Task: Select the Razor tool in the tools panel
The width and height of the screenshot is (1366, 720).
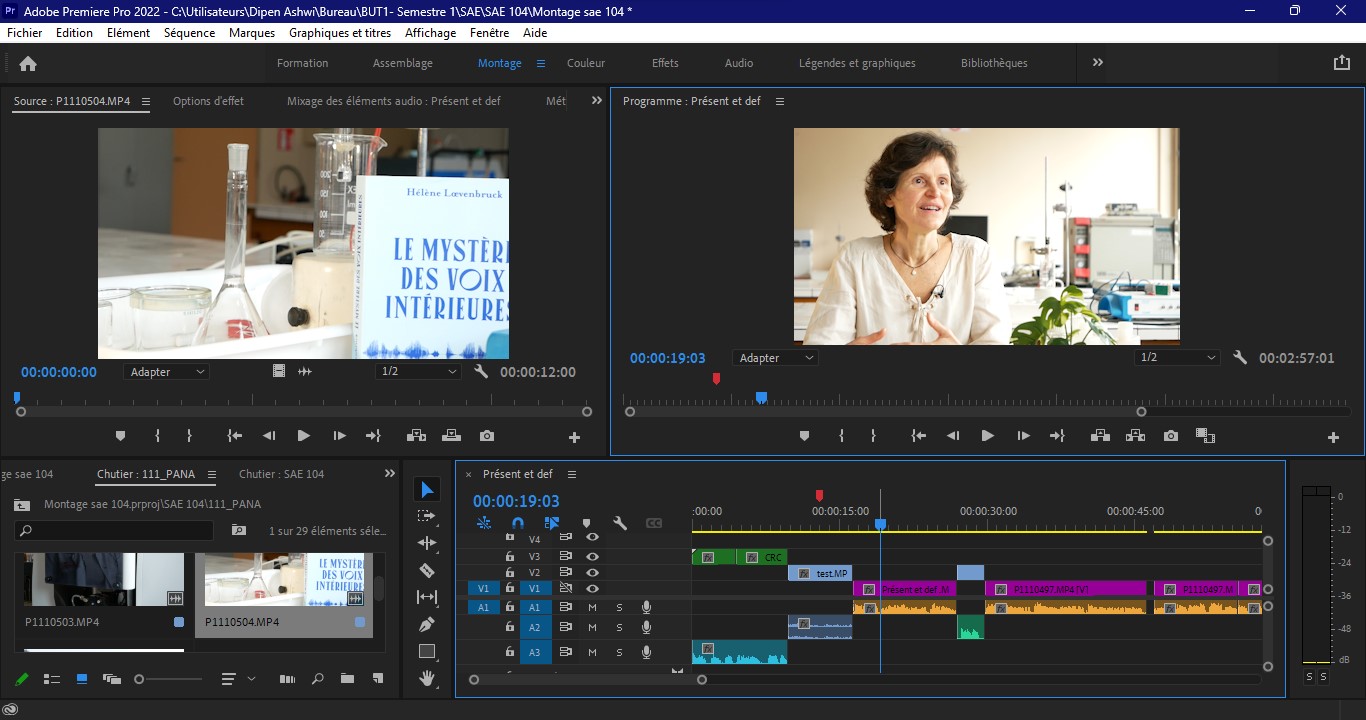Action: click(x=427, y=570)
